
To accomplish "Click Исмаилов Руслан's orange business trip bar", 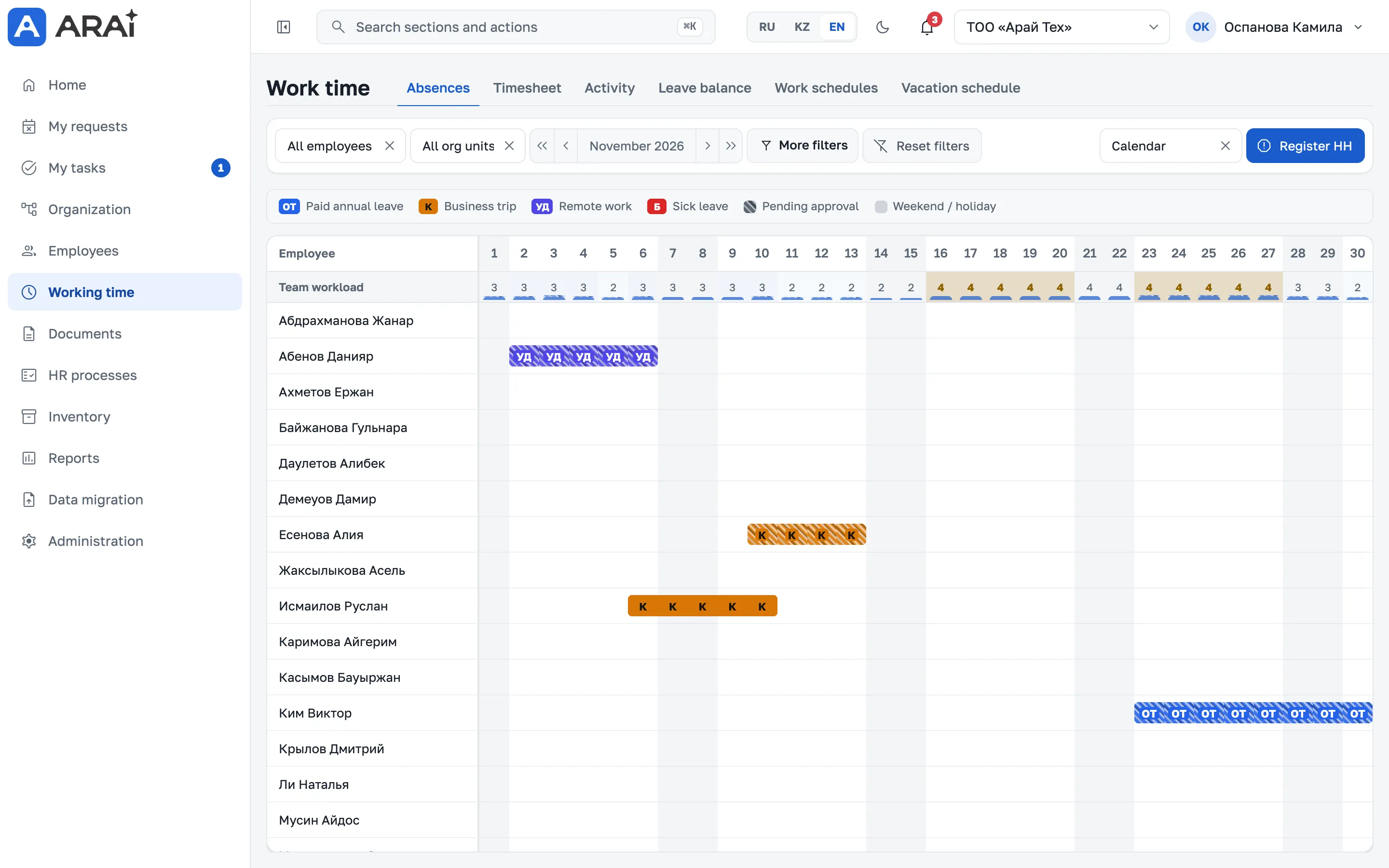I will pyautogui.click(x=702, y=606).
